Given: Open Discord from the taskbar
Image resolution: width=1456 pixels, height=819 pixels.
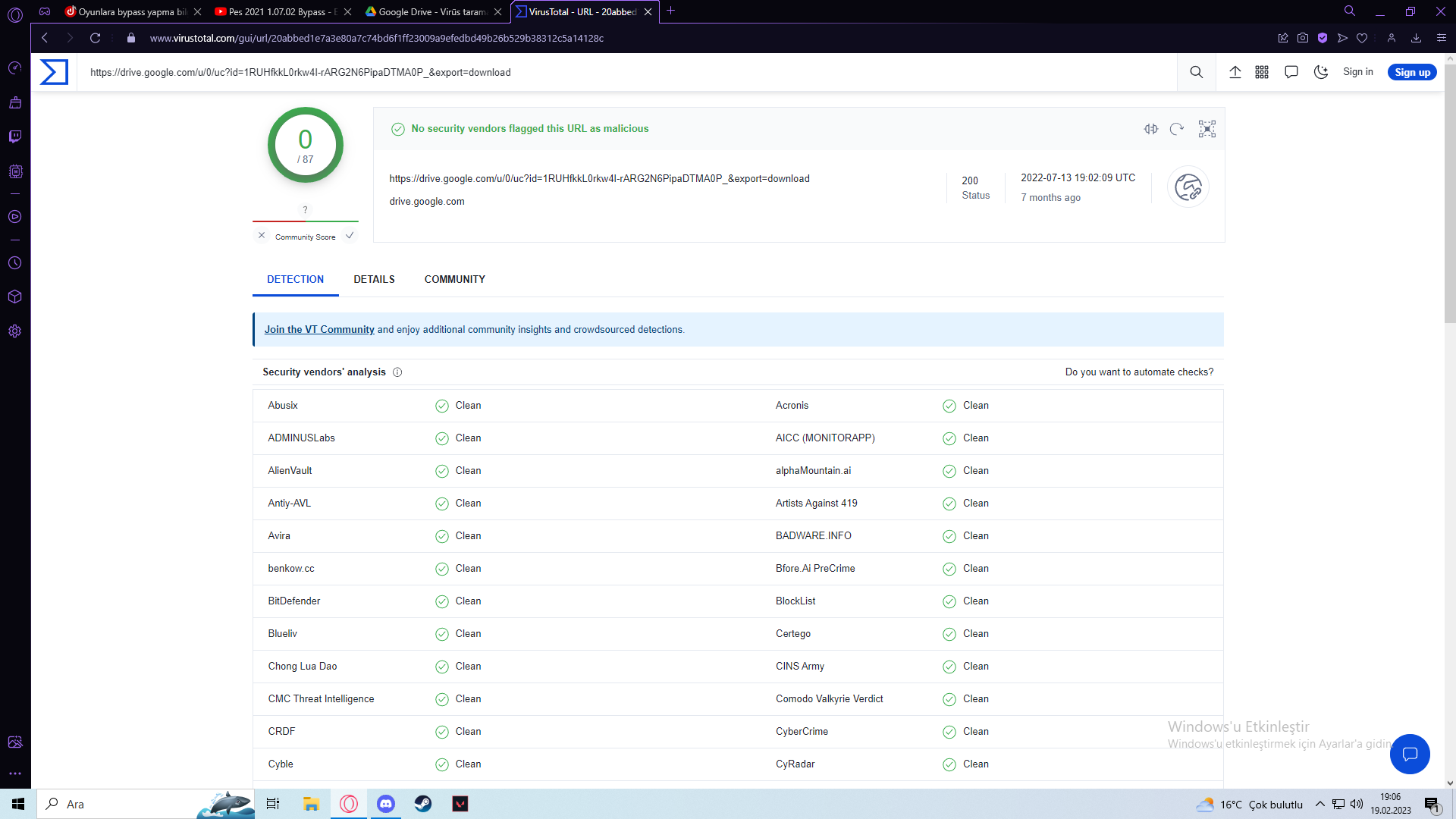Looking at the screenshot, I should tap(386, 804).
